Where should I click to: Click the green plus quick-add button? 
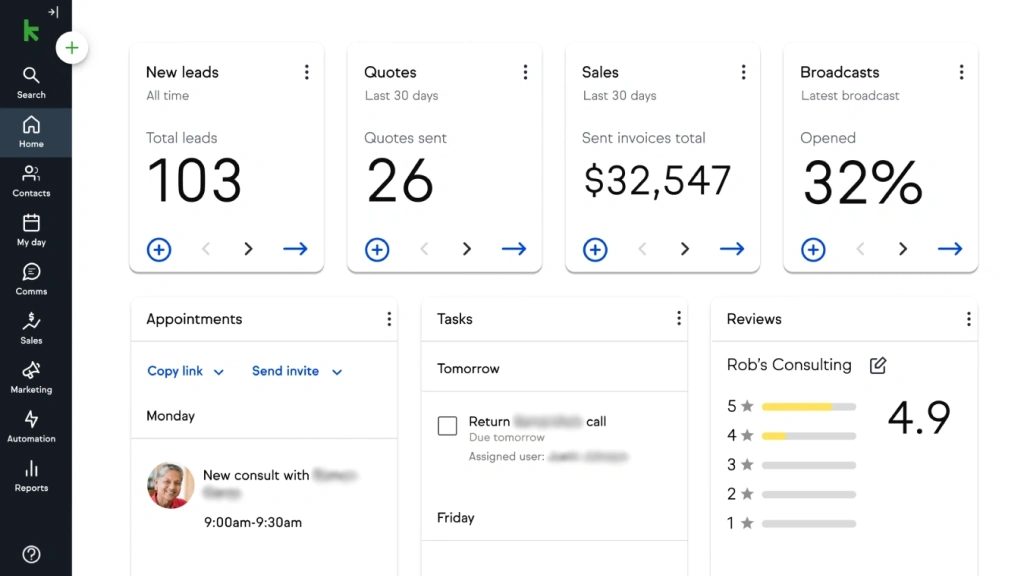(x=72, y=48)
